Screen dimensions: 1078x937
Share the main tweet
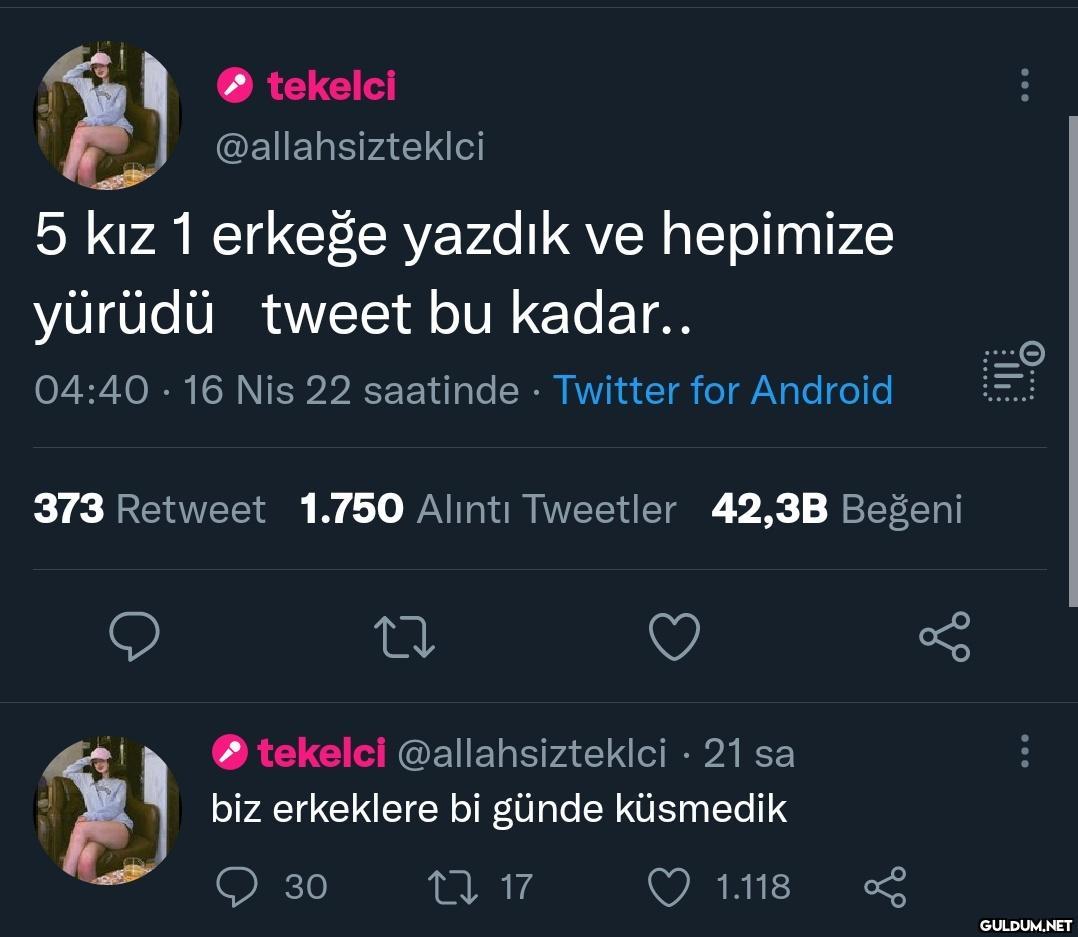tap(944, 637)
